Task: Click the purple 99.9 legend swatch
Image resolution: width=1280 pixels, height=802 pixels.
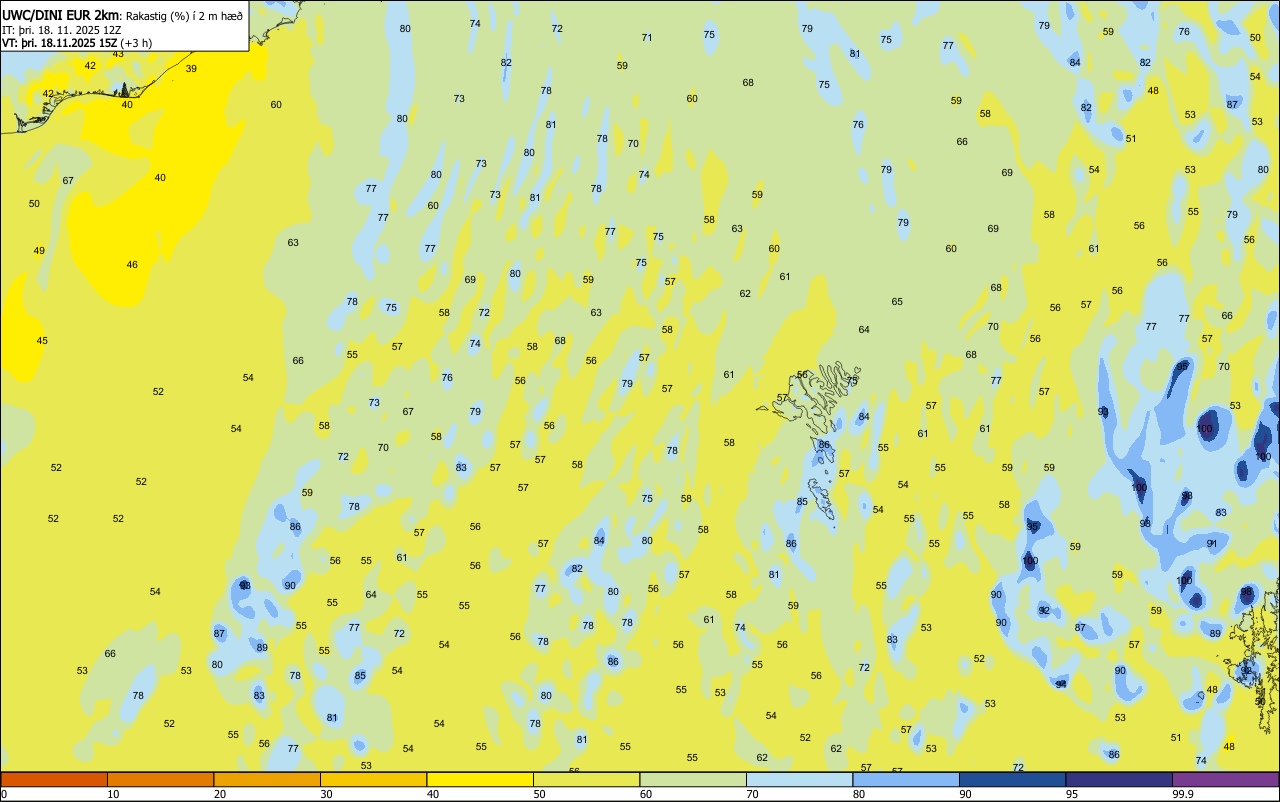Action: click(1225, 779)
